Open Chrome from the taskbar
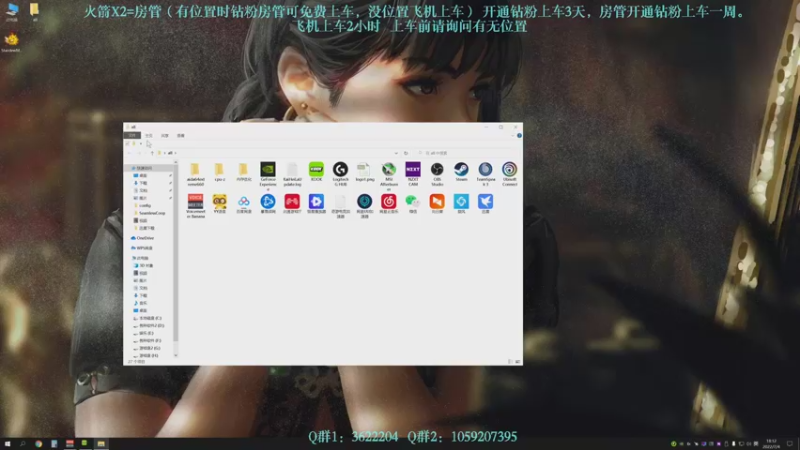This screenshot has height=450, width=800. [x=38, y=444]
